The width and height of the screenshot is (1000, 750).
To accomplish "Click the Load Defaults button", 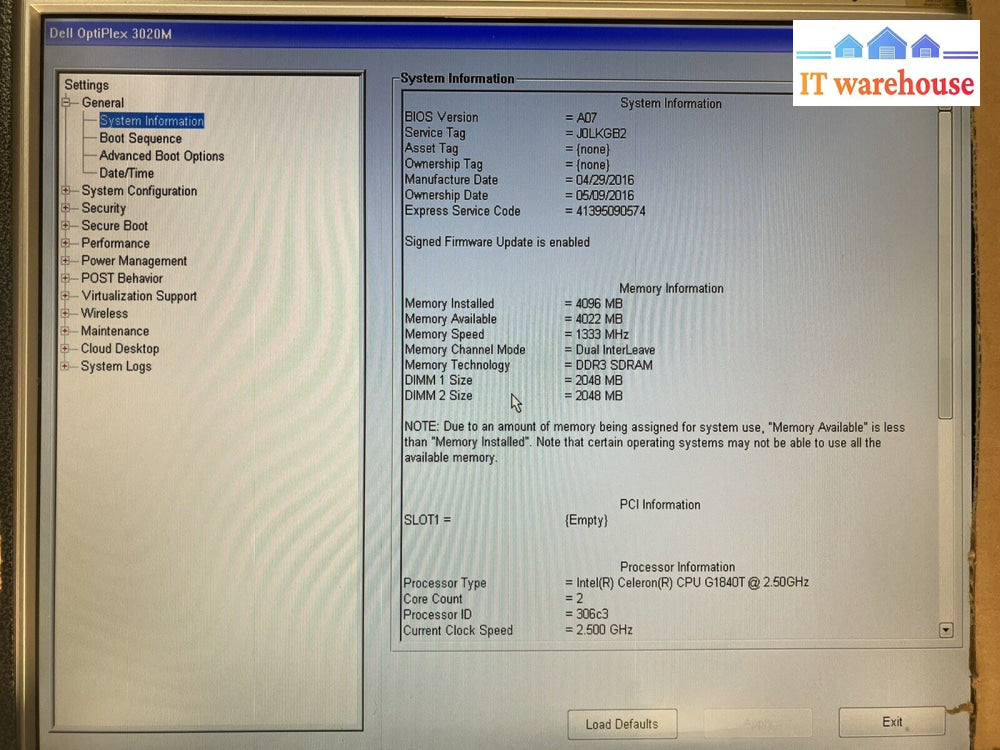I will (x=621, y=724).
